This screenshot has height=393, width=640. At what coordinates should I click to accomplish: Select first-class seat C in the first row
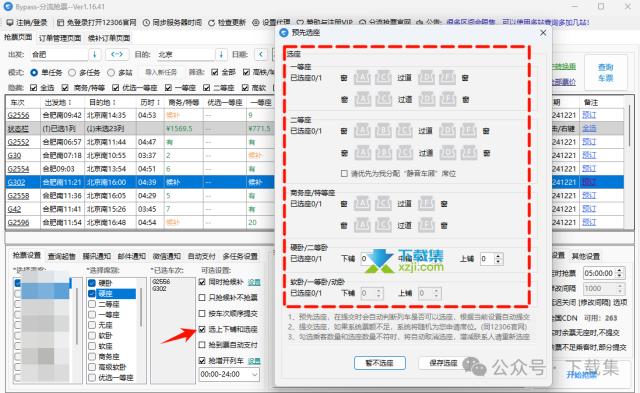[x=383, y=78]
